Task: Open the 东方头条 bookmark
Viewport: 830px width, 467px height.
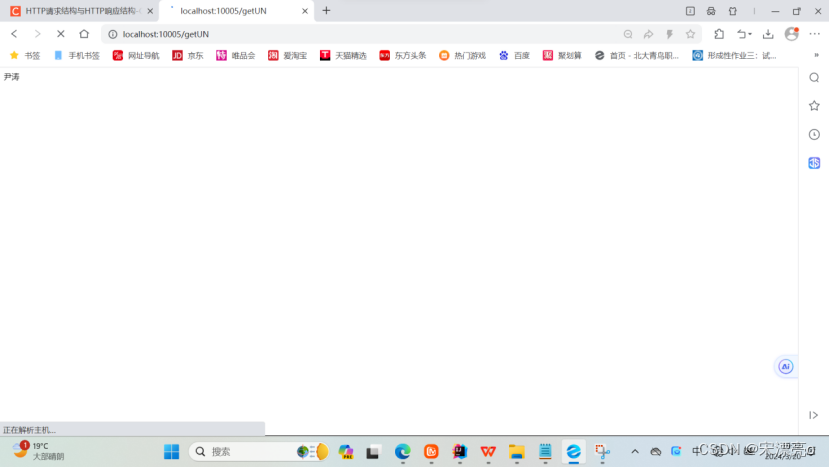Action: [x=403, y=55]
